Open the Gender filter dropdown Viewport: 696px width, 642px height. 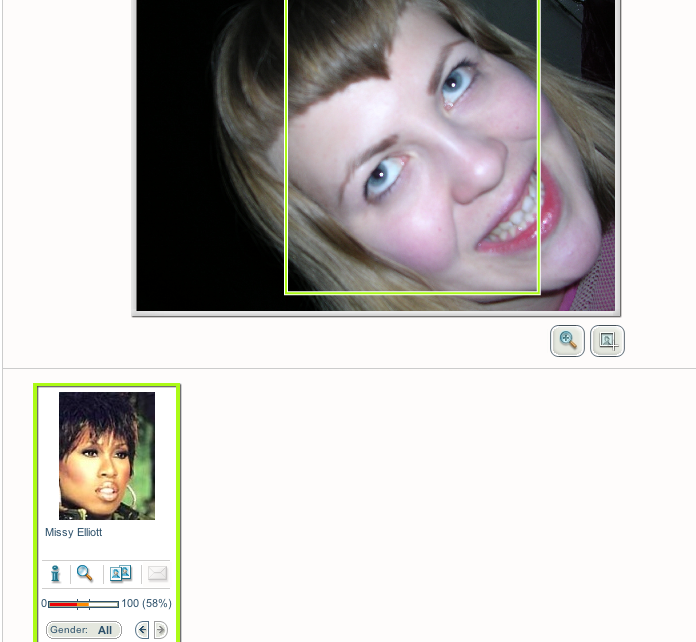pyautogui.click(x=83, y=630)
